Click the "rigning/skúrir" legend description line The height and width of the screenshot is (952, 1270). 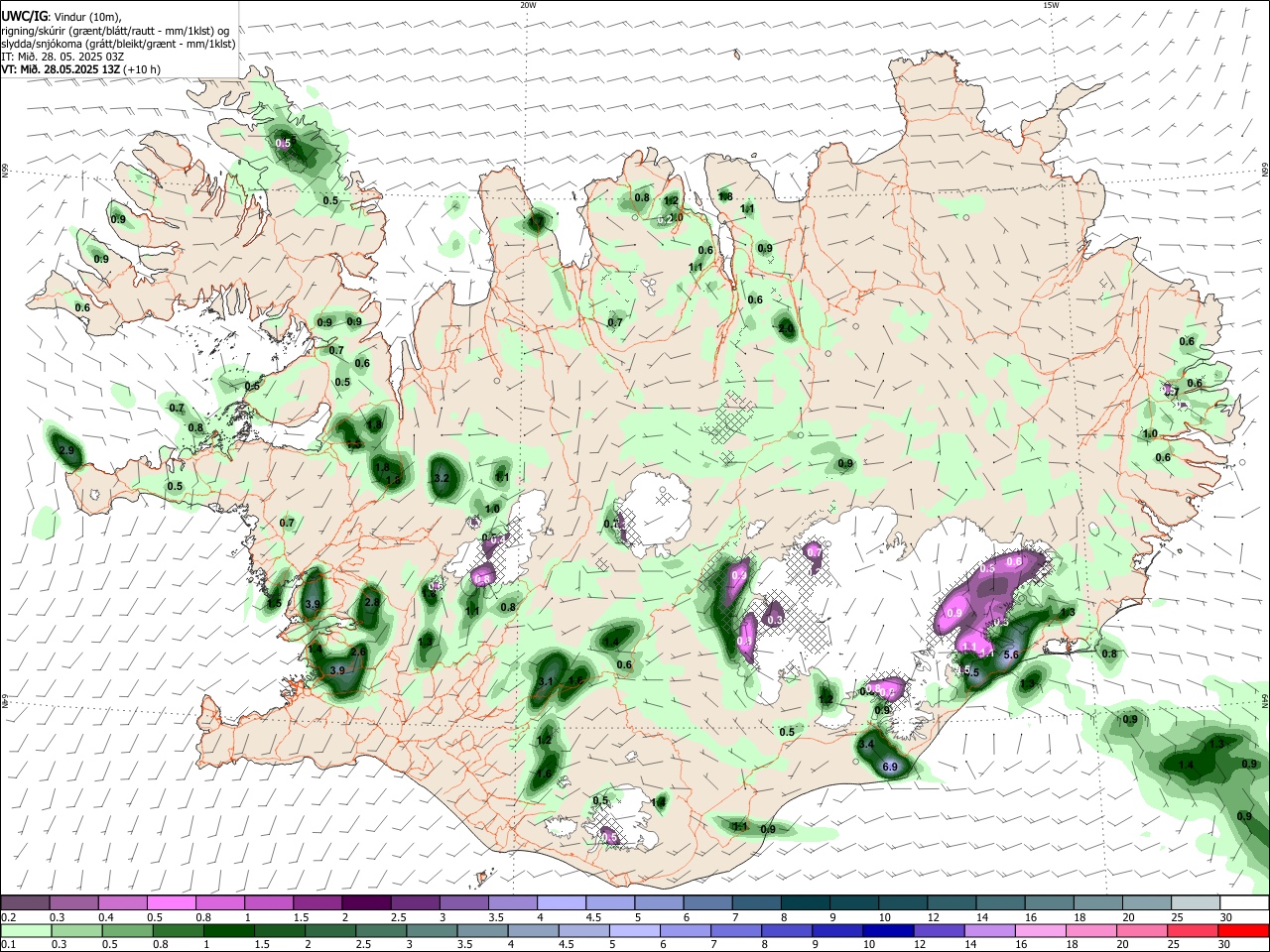click(x=115, y=30)
